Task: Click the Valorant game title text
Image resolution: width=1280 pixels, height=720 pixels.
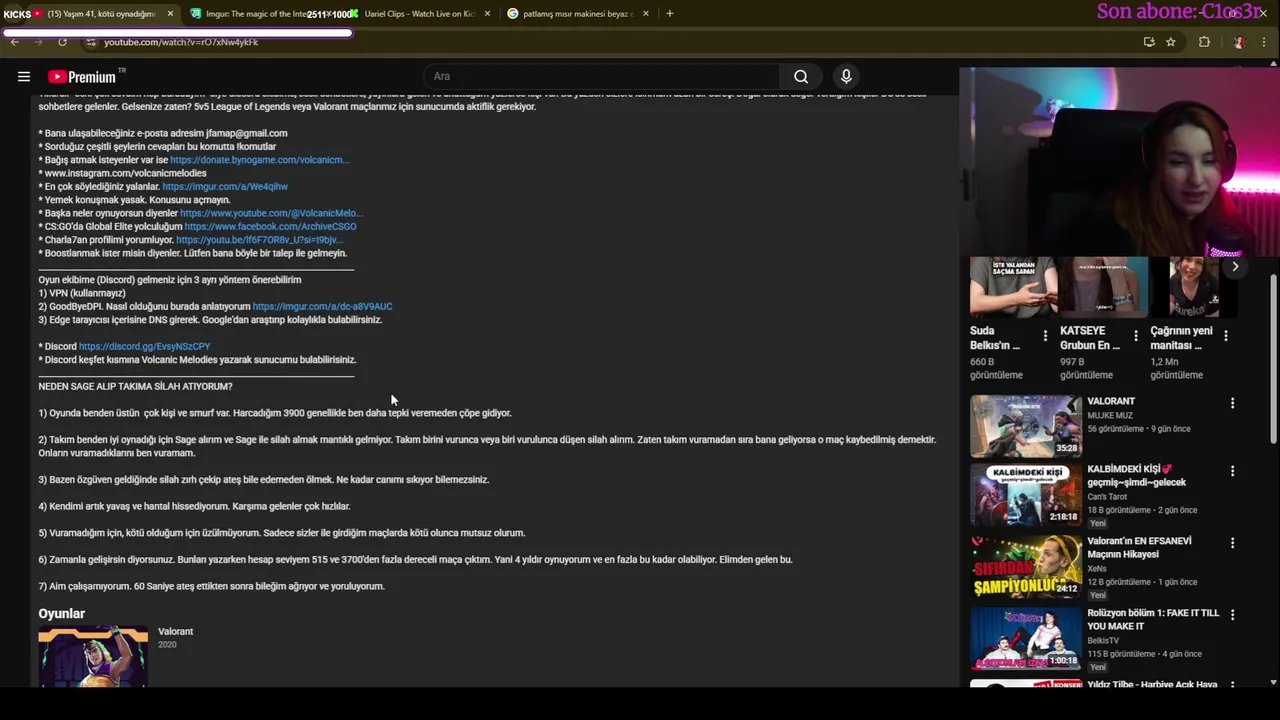Action: [175, 631]
